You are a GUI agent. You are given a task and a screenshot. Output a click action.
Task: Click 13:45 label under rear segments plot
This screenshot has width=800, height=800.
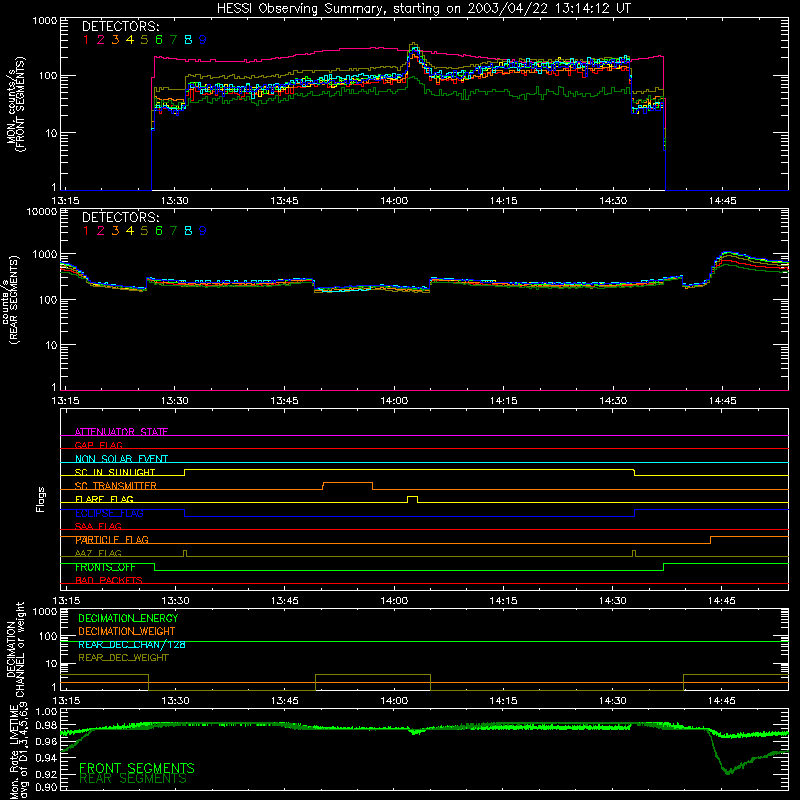tap(284, 401)
